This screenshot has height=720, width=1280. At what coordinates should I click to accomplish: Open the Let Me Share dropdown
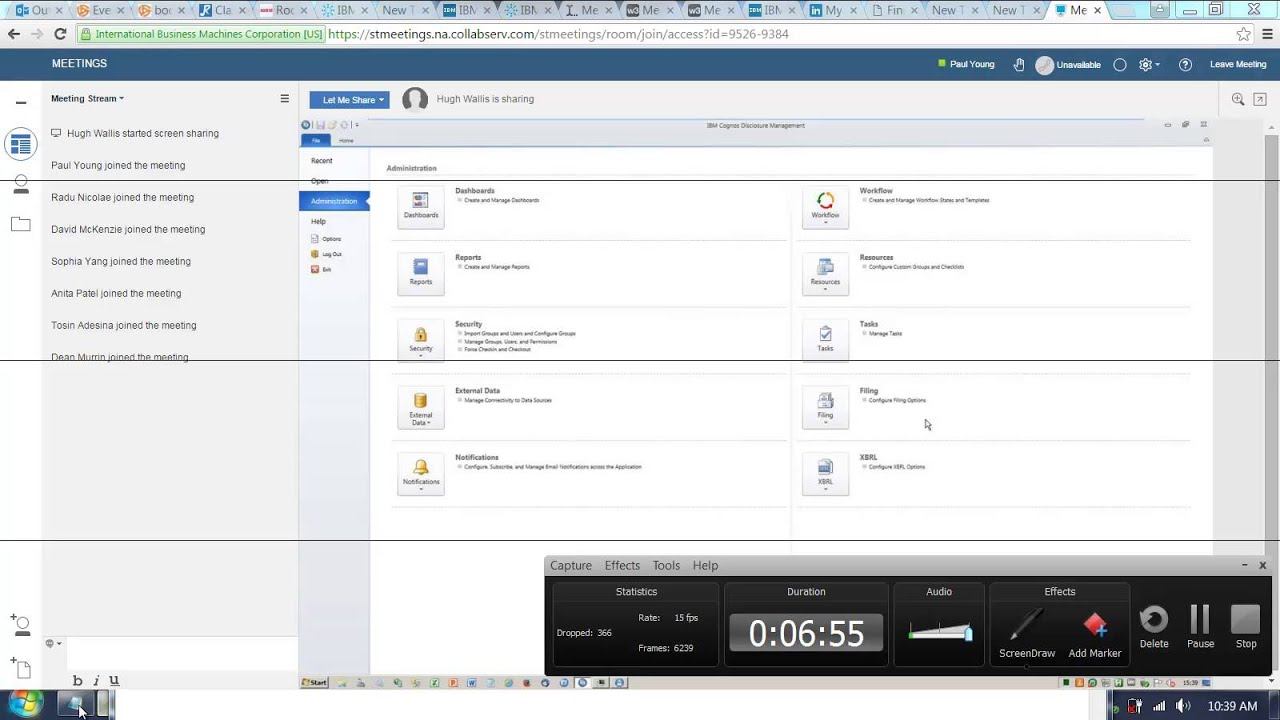coord(349,100)
